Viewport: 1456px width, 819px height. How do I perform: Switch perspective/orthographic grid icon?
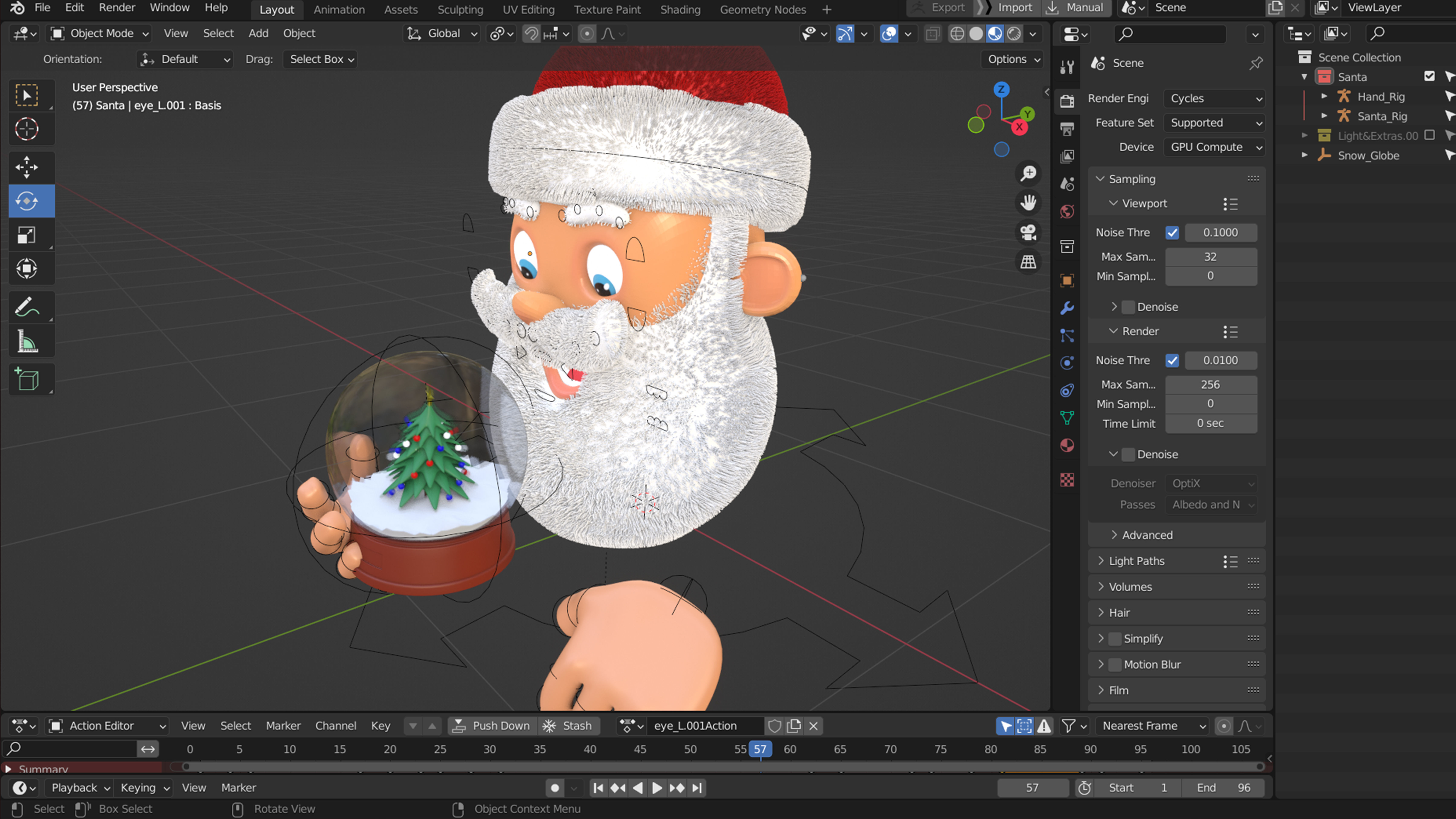click(x=1028, y=262)
